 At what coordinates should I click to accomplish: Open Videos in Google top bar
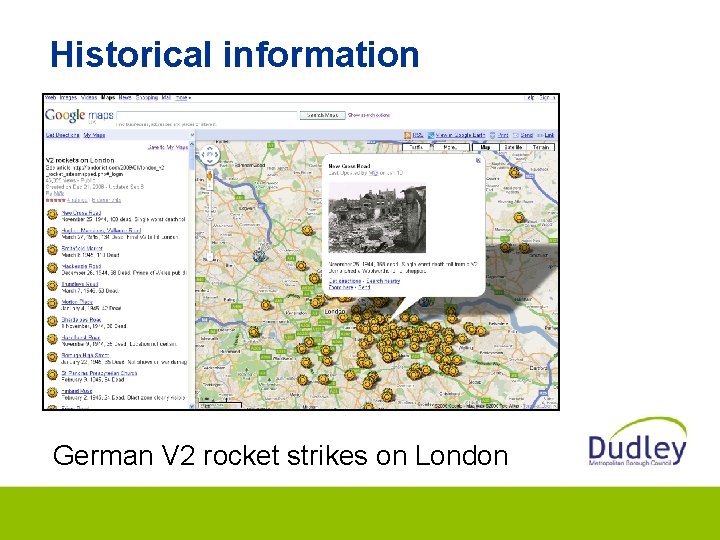(89, 97)
